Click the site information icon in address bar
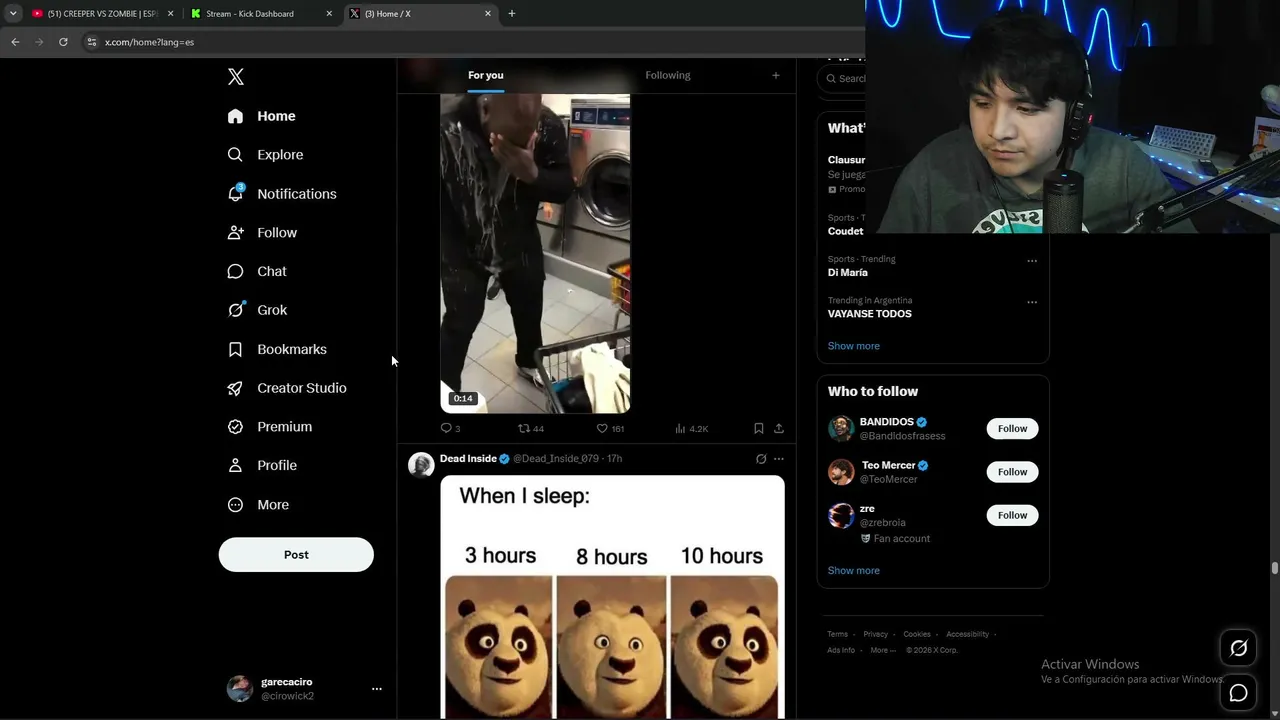 point(92,42)
